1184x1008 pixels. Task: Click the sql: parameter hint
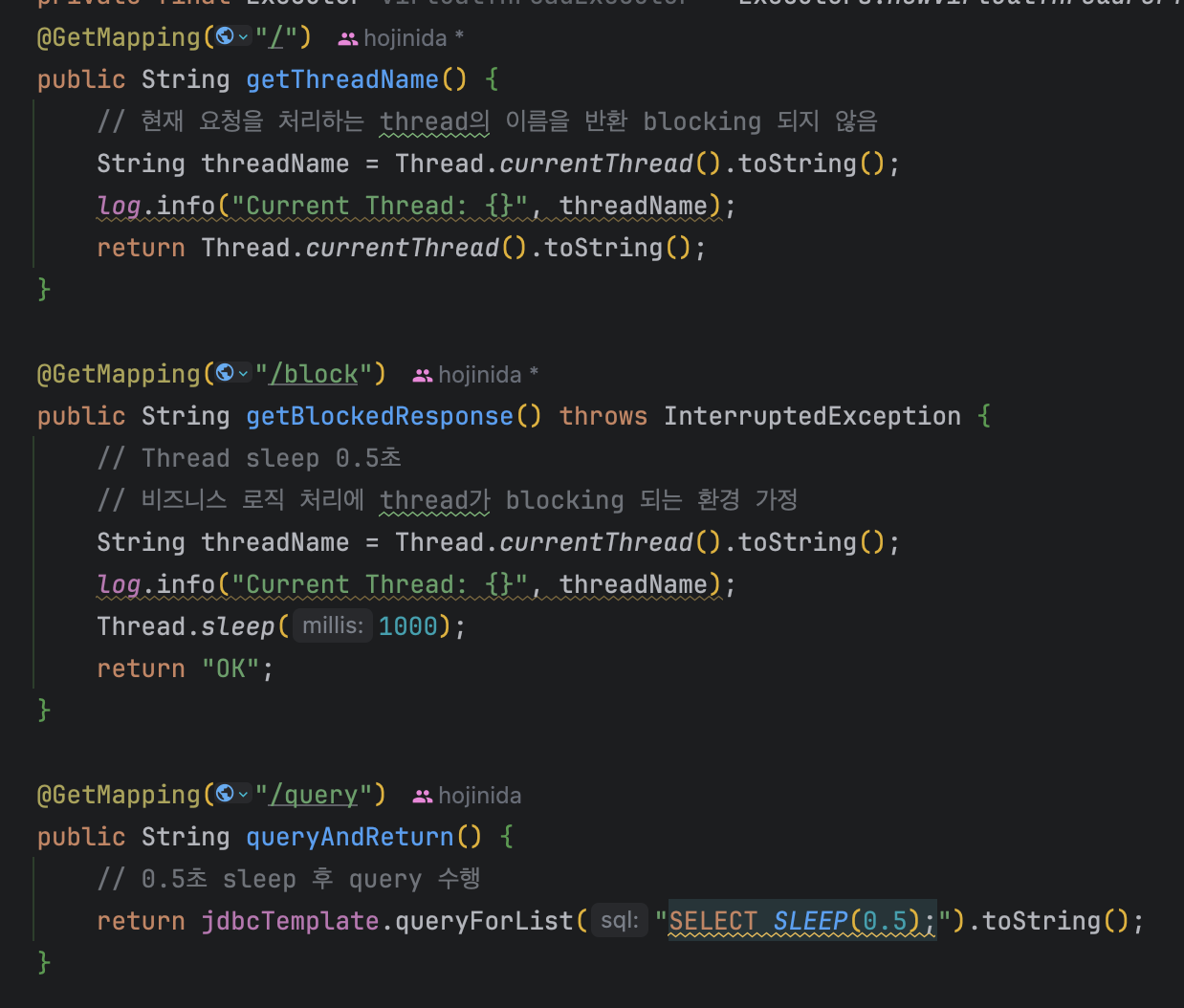(620, 921)
